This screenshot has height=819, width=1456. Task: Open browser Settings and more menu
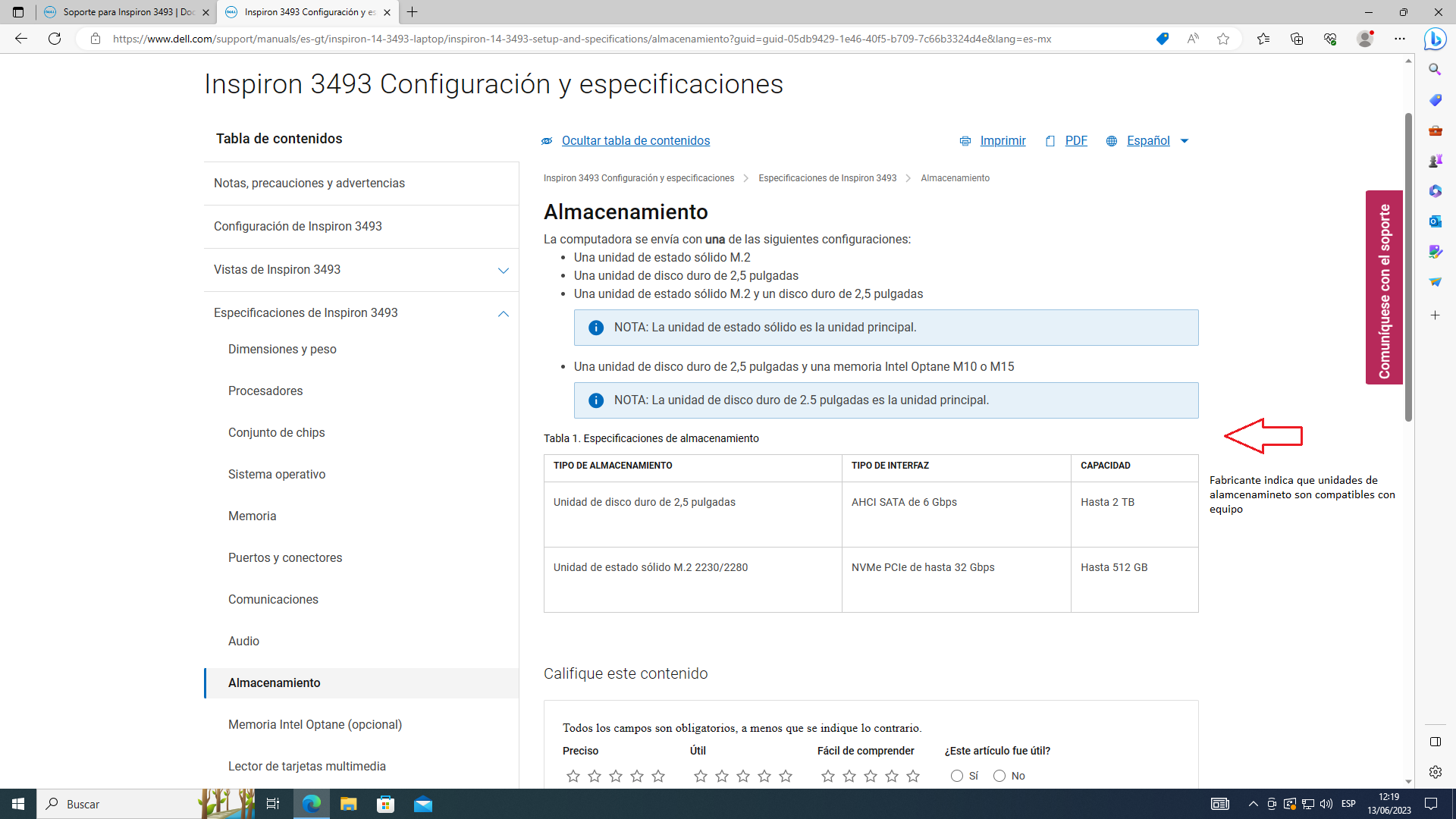click(1400, 39)
